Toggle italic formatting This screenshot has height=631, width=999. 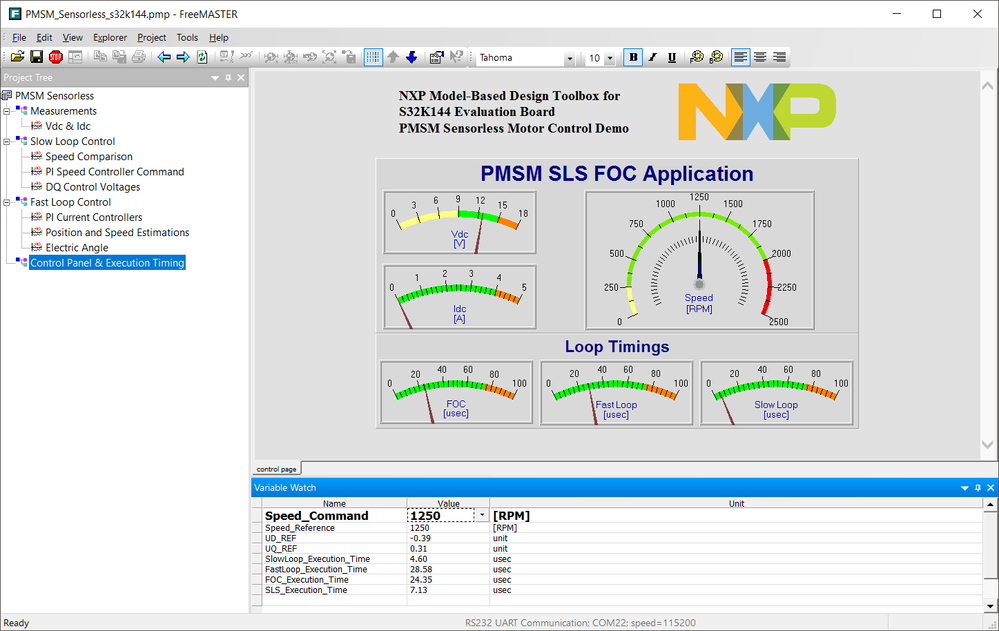click(x=652, y=57)
